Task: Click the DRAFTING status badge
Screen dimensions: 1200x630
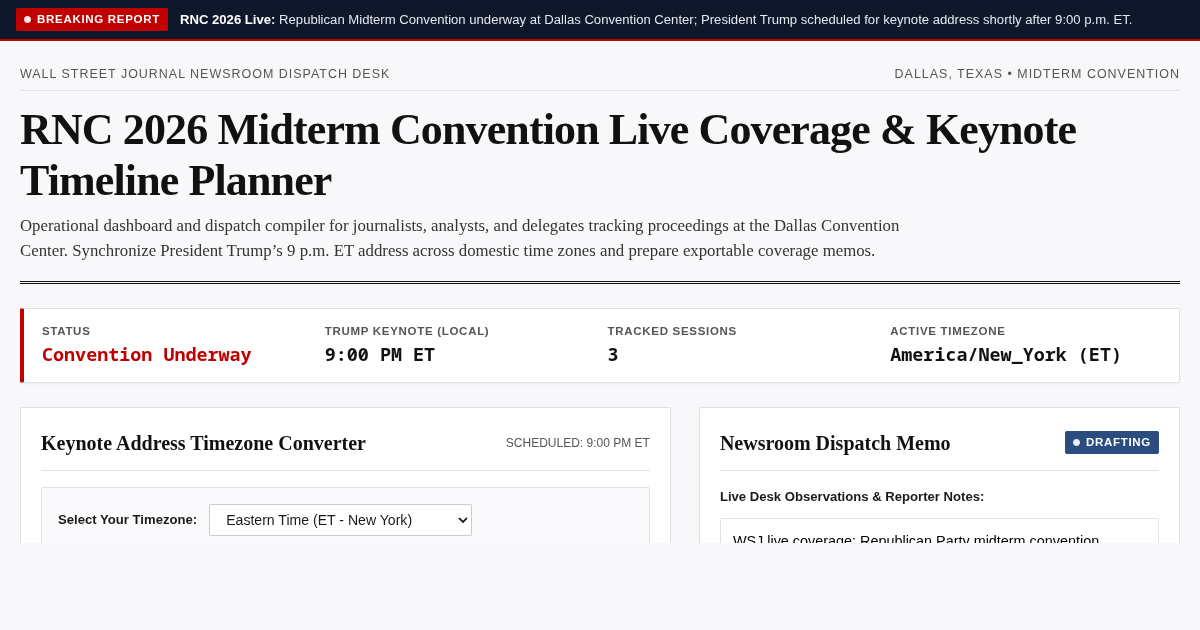Action: pyautogui.click(x=1112, y=442)
